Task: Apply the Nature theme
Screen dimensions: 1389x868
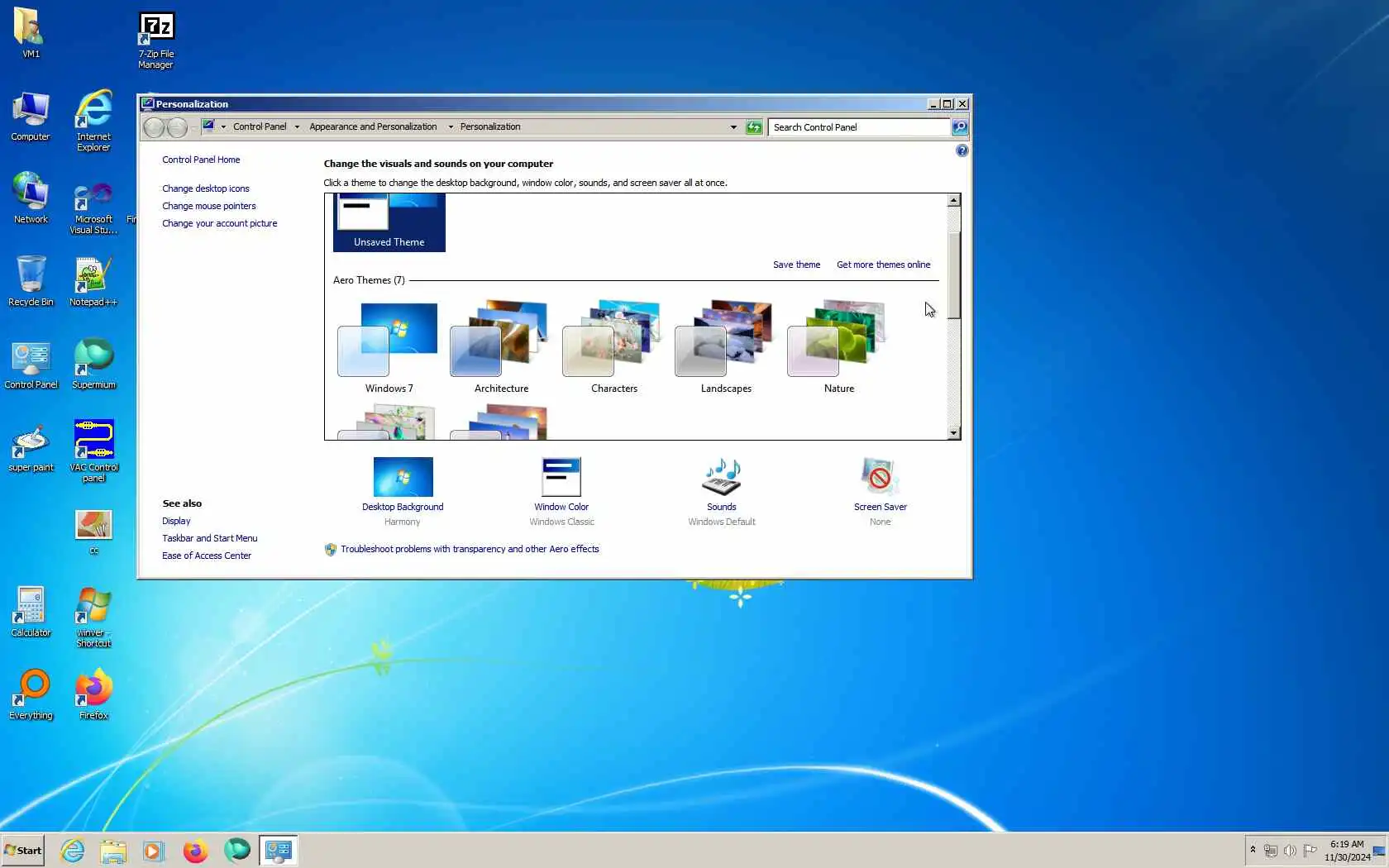Action: click(838, 348)
